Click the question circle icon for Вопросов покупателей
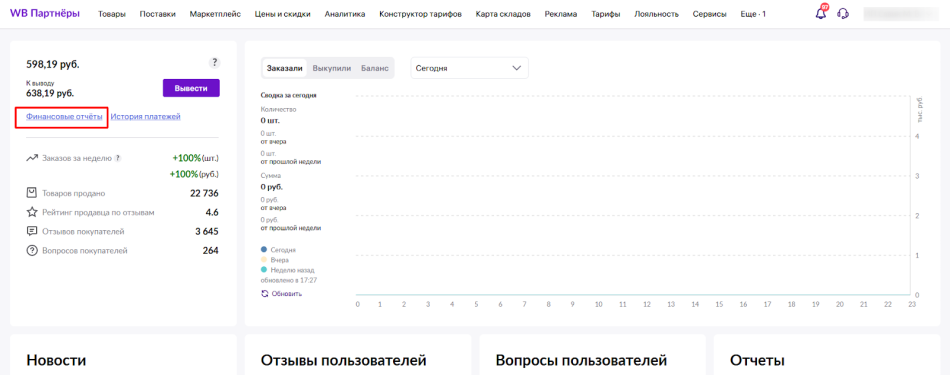This screenshot has height=375, width=950. 32,250
